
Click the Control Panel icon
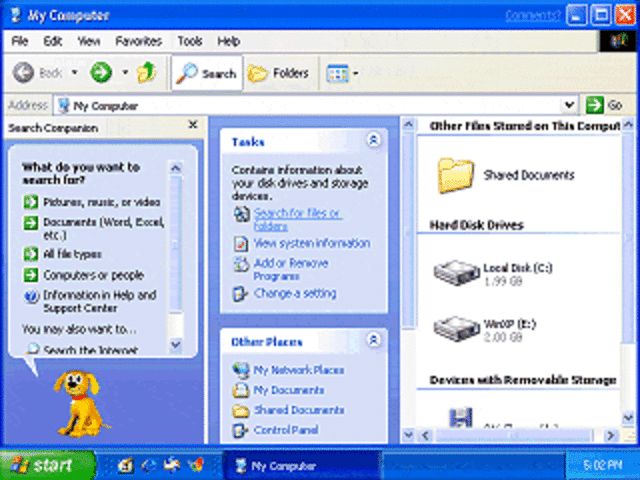[x=240, y=430]
